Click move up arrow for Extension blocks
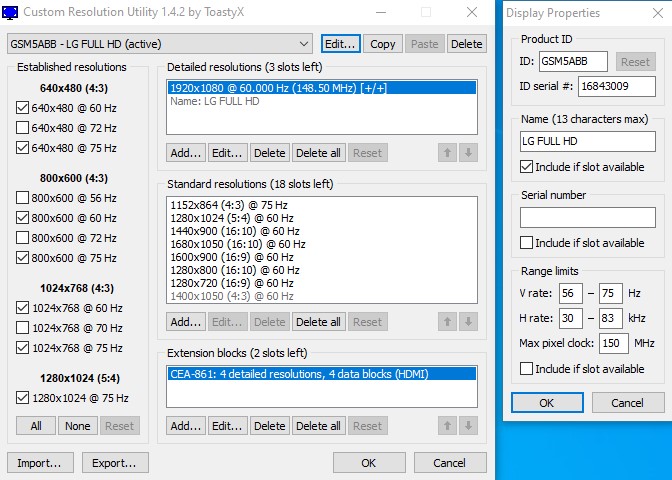672x480 pixels. coord(448,426)
